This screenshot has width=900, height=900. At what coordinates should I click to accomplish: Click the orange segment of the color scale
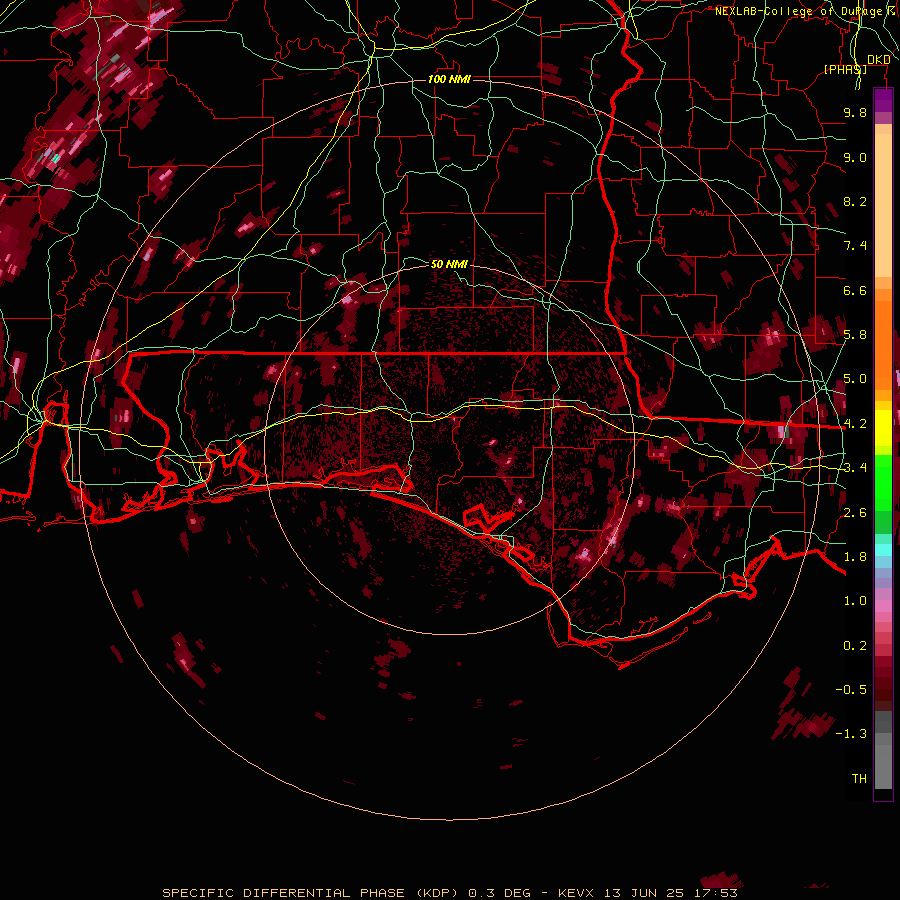point(883,339)
